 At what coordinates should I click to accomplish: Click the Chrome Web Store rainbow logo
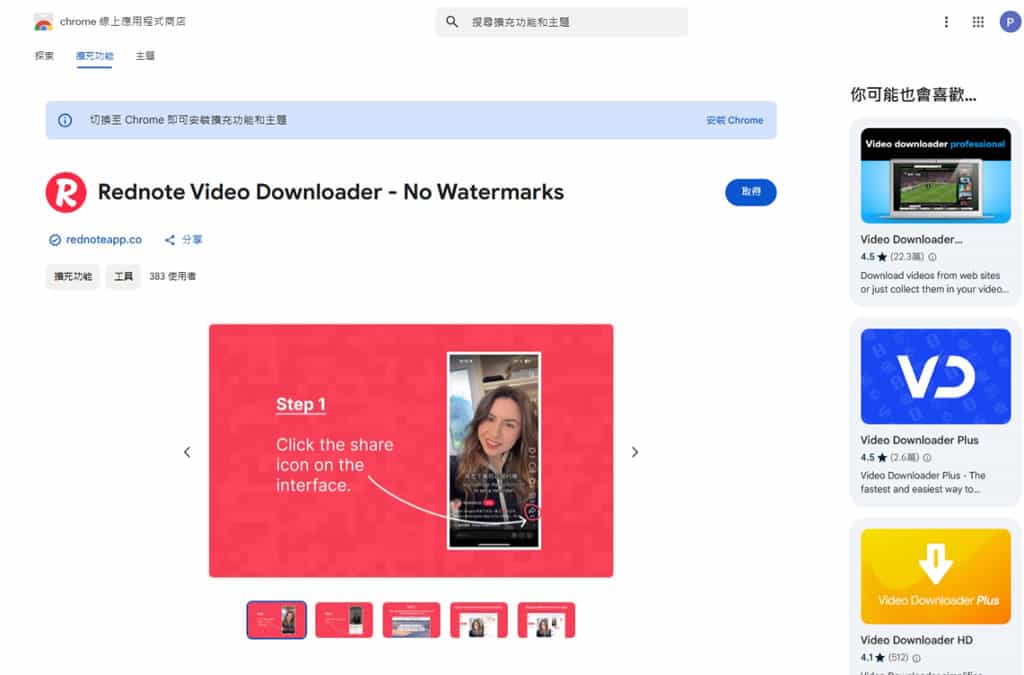click(x=43, y=22)
